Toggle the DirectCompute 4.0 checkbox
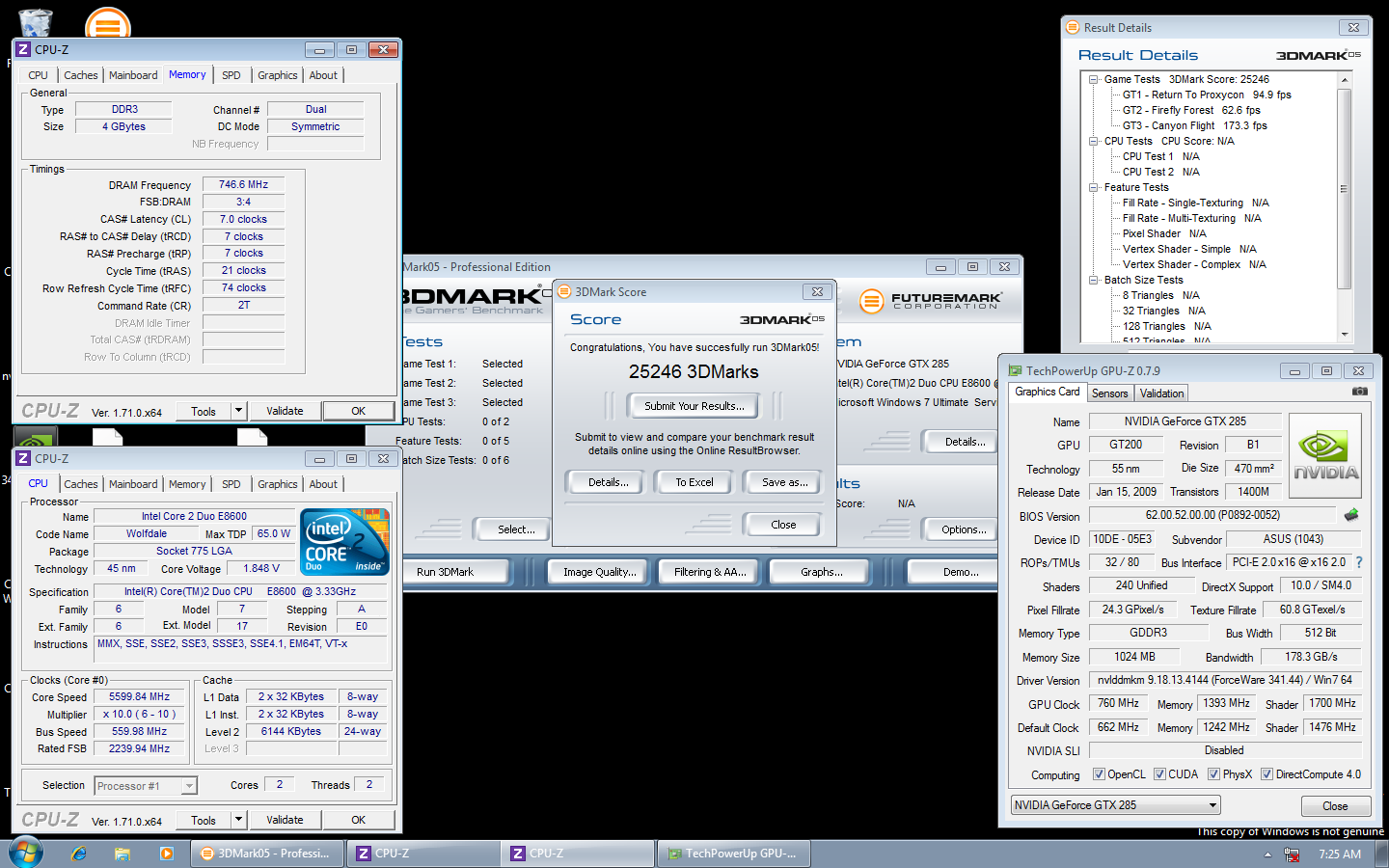This screenshot has height=868, width=1389. point(1266,774)
